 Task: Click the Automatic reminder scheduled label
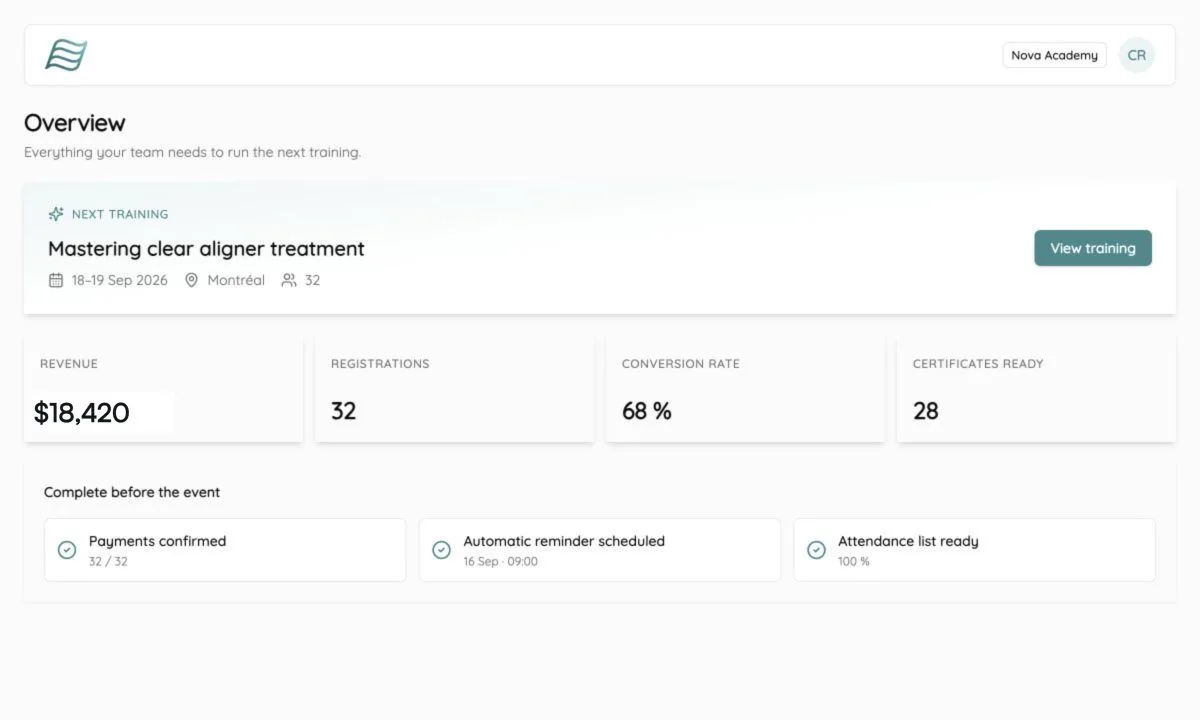(x=564, y=541)
